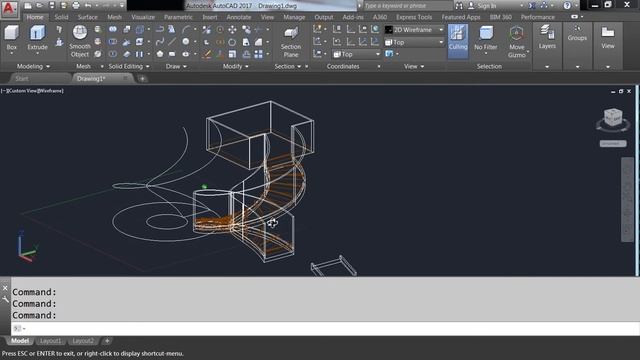Open the 2D Wireframe visual style dropdown
Screen dimensions: 640x360
tap(414, 30)
